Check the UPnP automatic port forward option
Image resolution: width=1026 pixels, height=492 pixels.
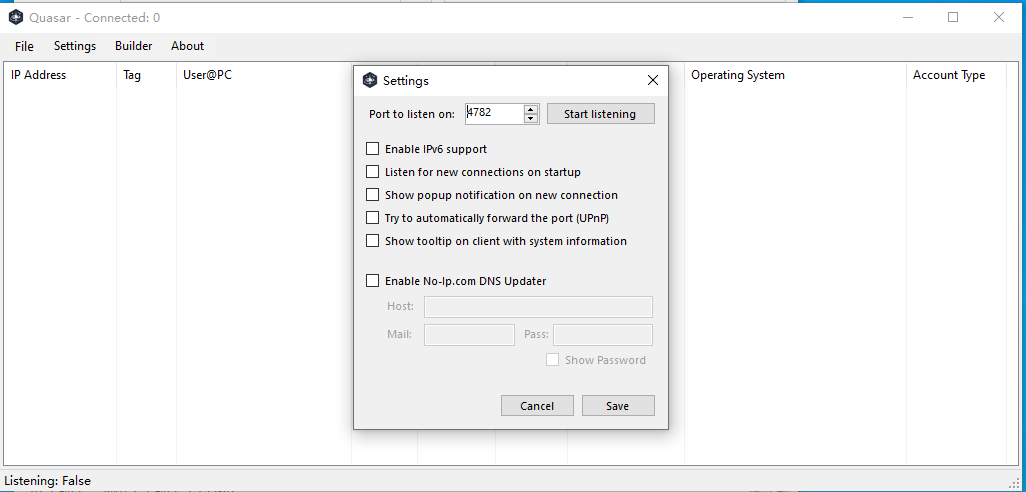pos(373,218)
